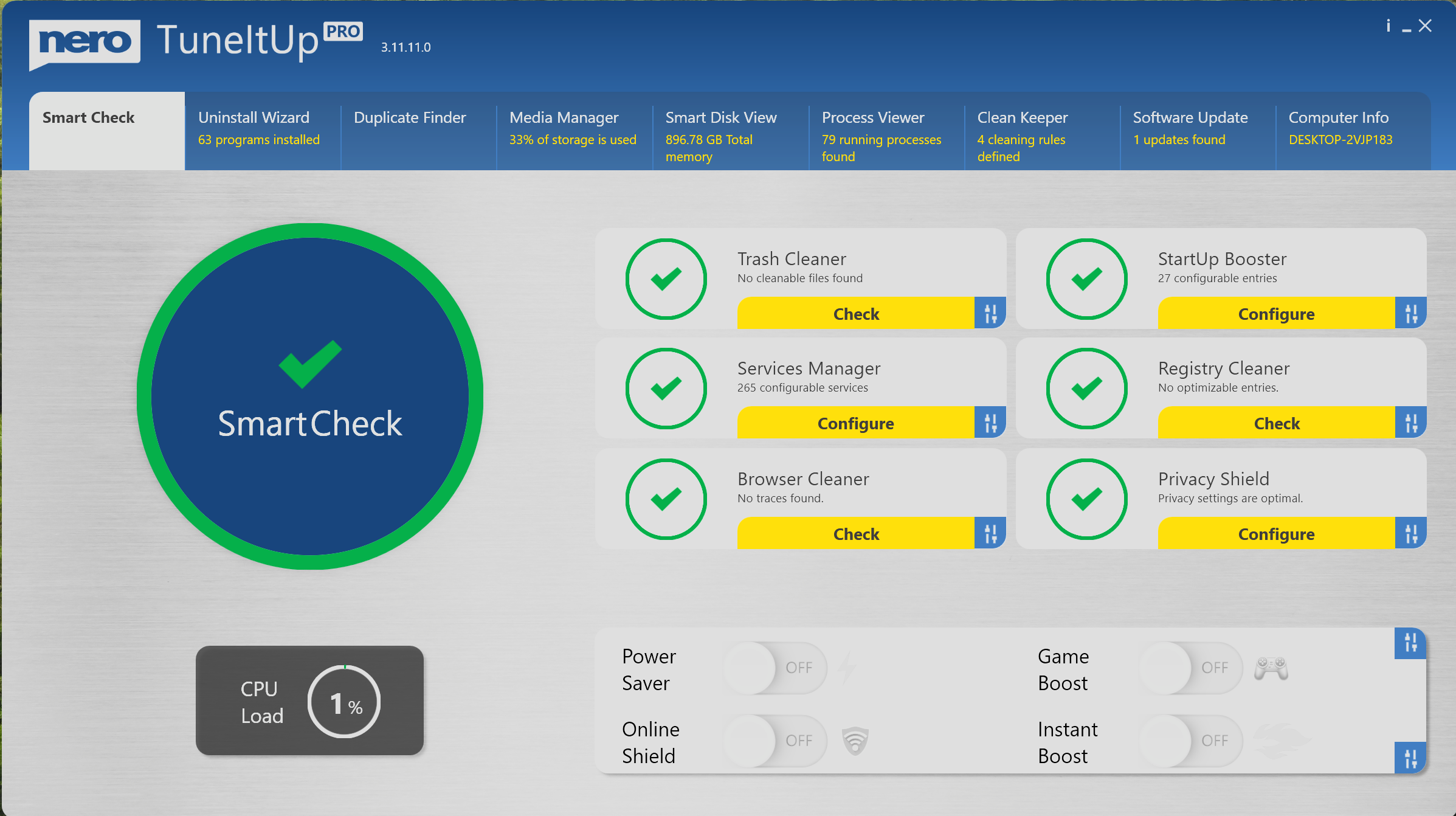Turn on Game Boost toggle
The image size is (1456, 816).
1191,668
